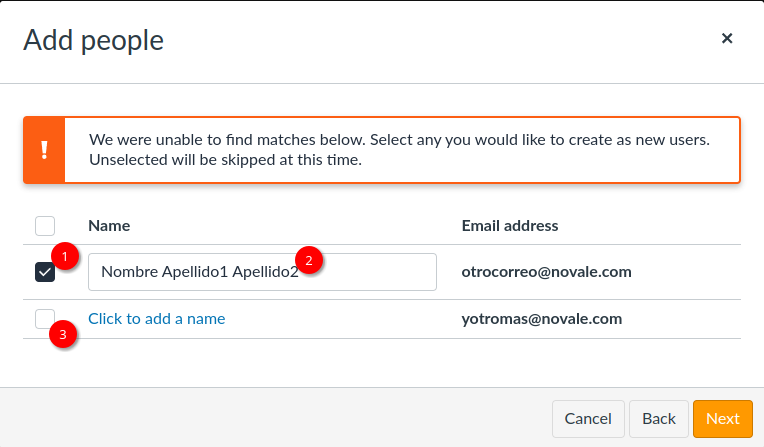
Task: Click the yotromas@novale.com email address
Action: (x=542, y=319)
